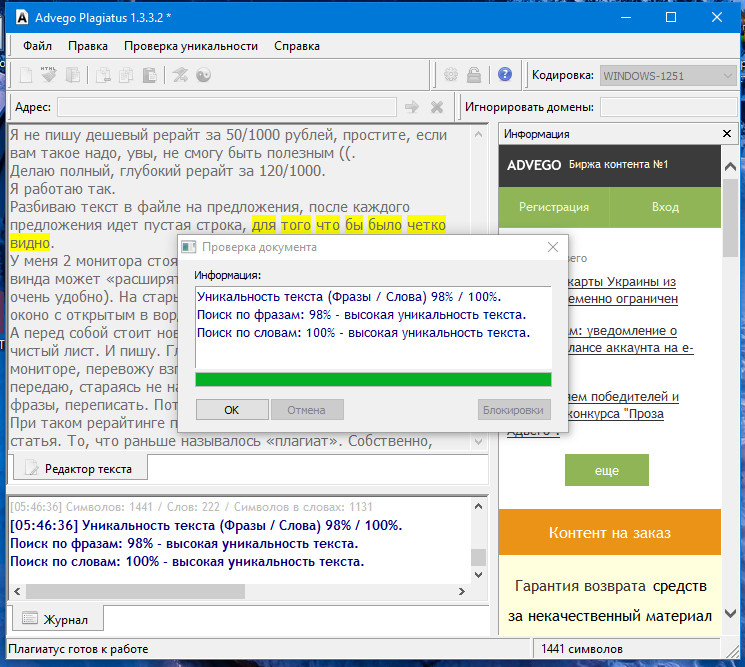Open the Справка menu
This screenshot has width=745, height=667.
click(297, 46)
